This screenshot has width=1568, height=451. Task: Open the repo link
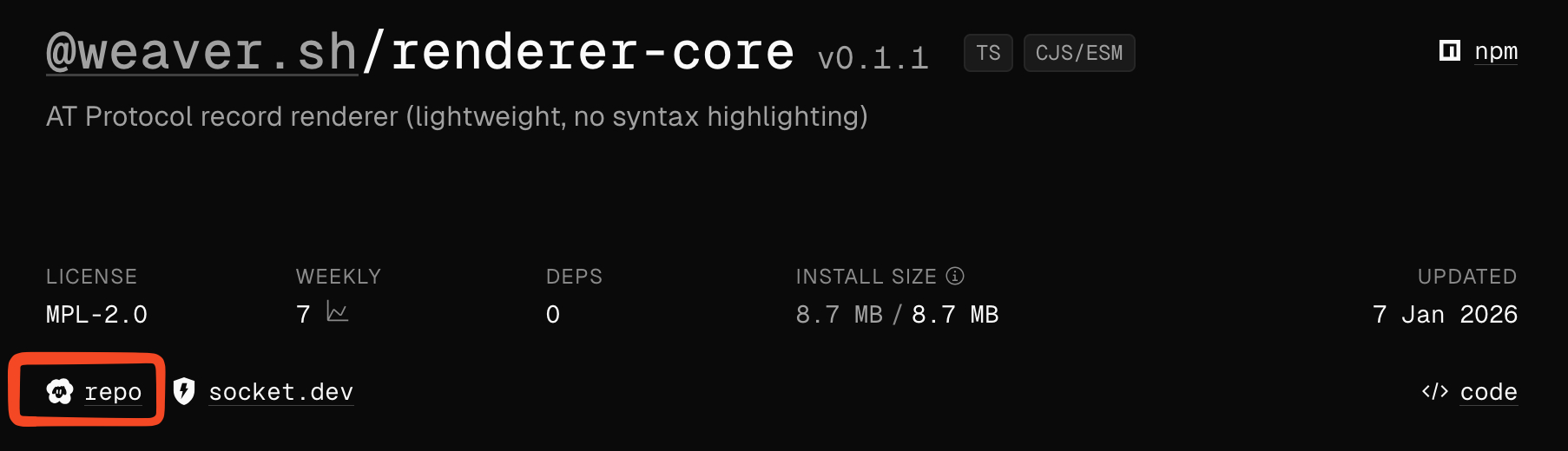click(113, 392)
